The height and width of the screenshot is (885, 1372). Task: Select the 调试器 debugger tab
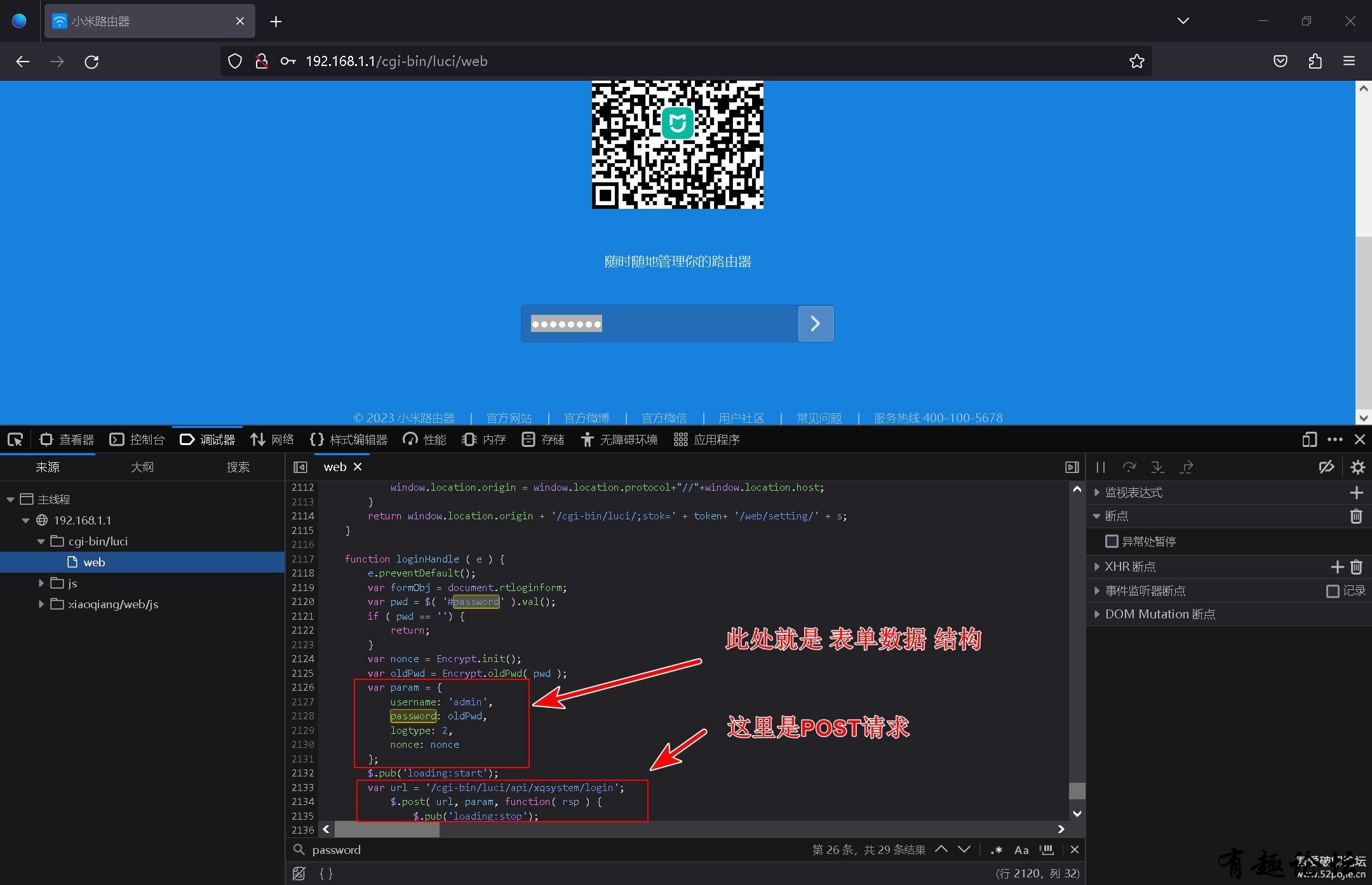(x=207, y=439)
